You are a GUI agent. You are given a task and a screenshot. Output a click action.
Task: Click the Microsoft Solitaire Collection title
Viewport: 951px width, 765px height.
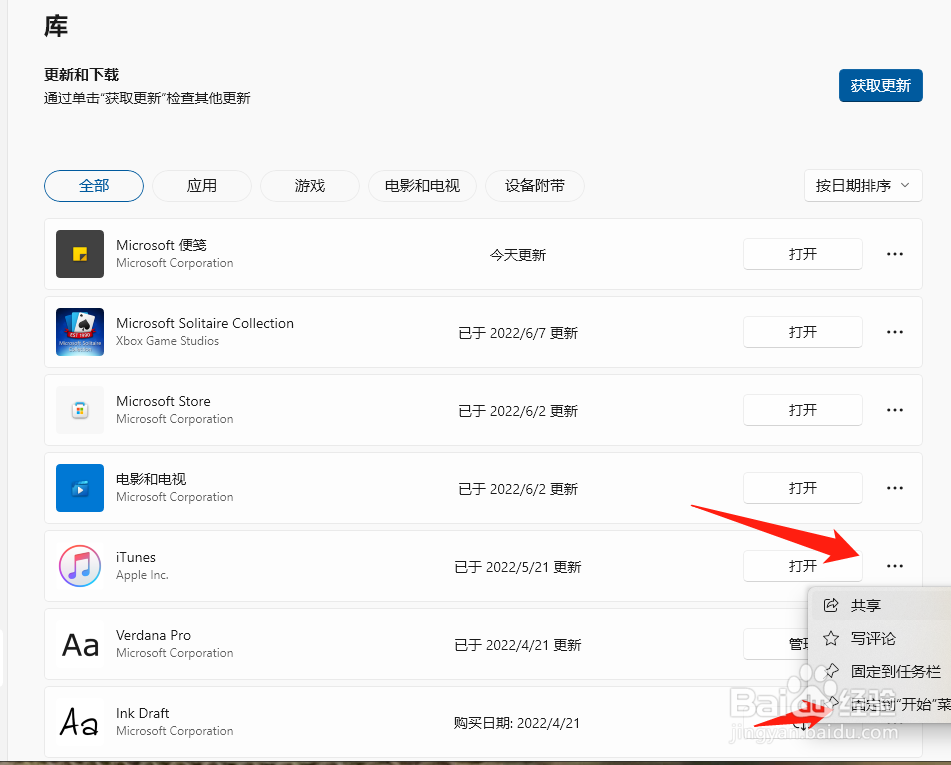[205, 323]
